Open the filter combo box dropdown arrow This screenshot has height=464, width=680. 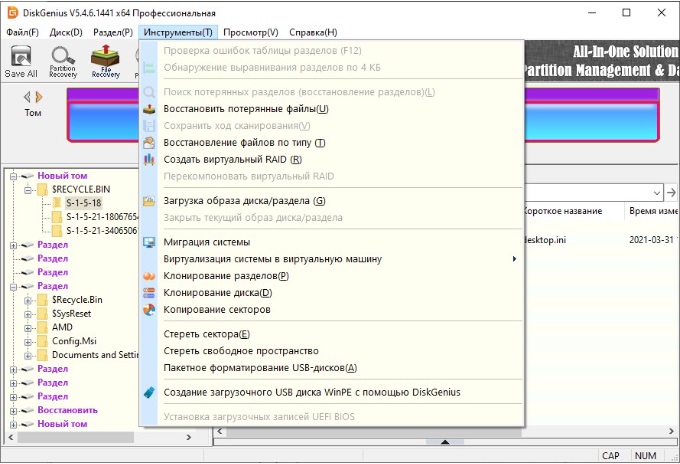(657, 192)
